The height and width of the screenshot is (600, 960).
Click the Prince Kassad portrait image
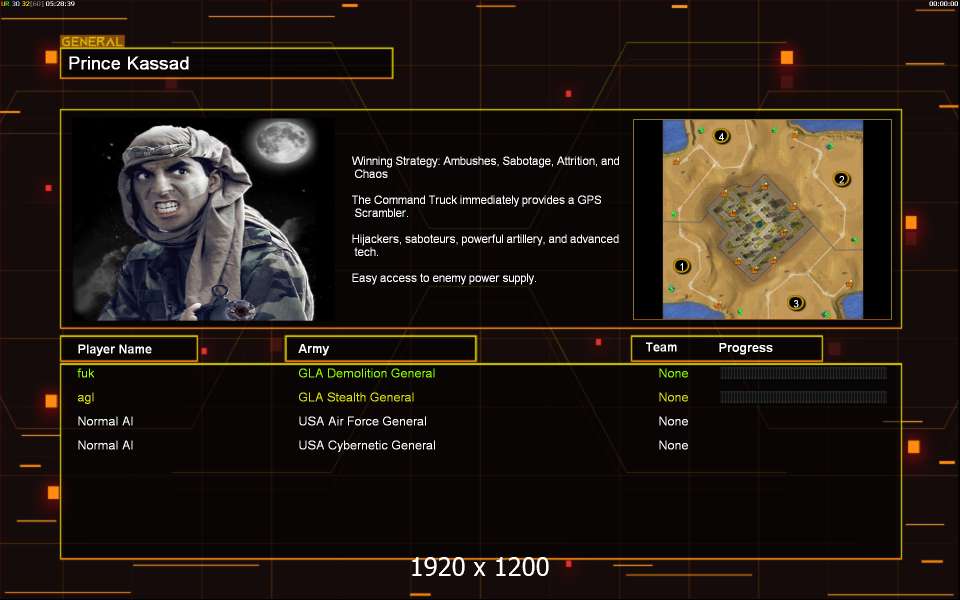[203, 219]
